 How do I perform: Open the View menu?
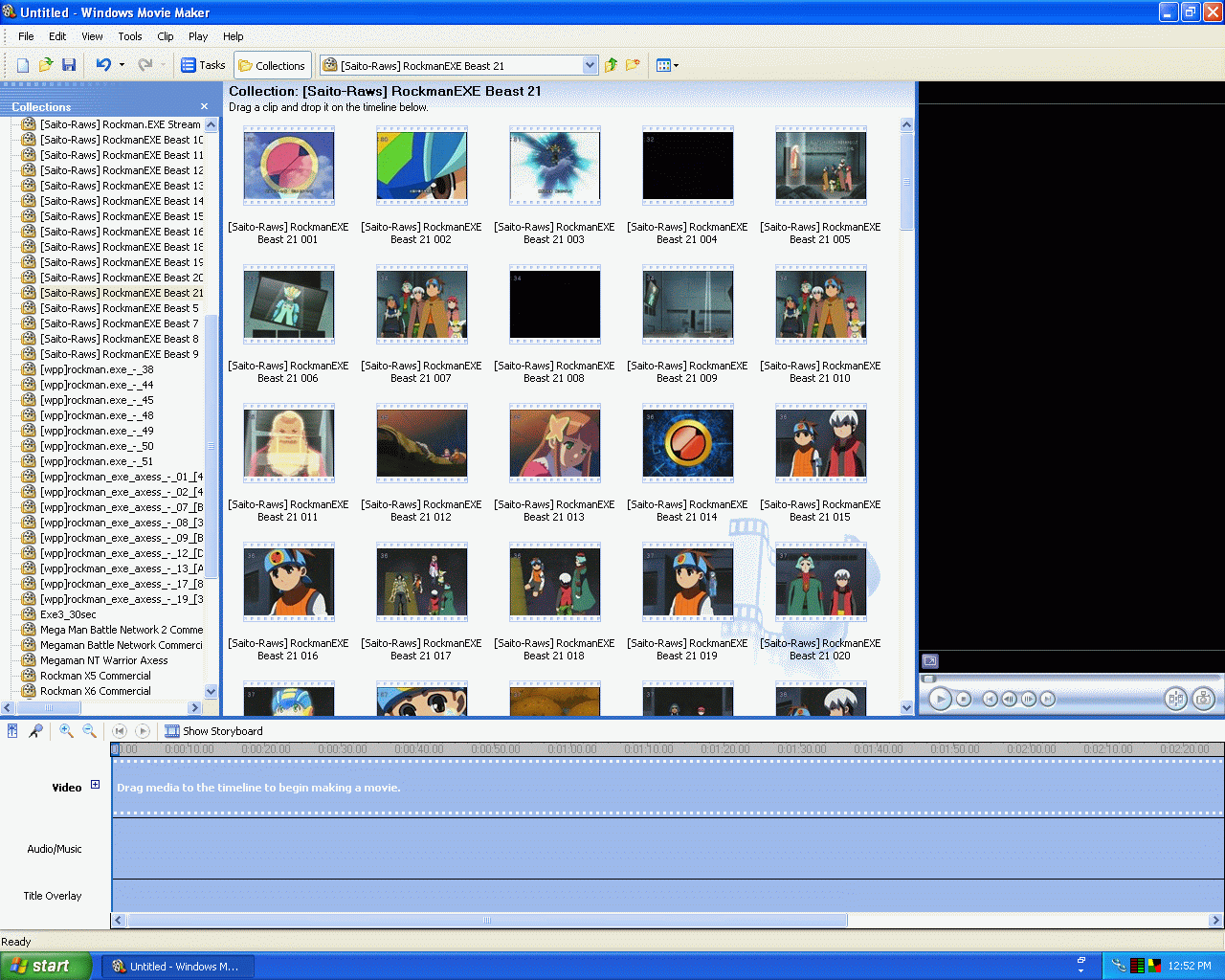point(92,36)
